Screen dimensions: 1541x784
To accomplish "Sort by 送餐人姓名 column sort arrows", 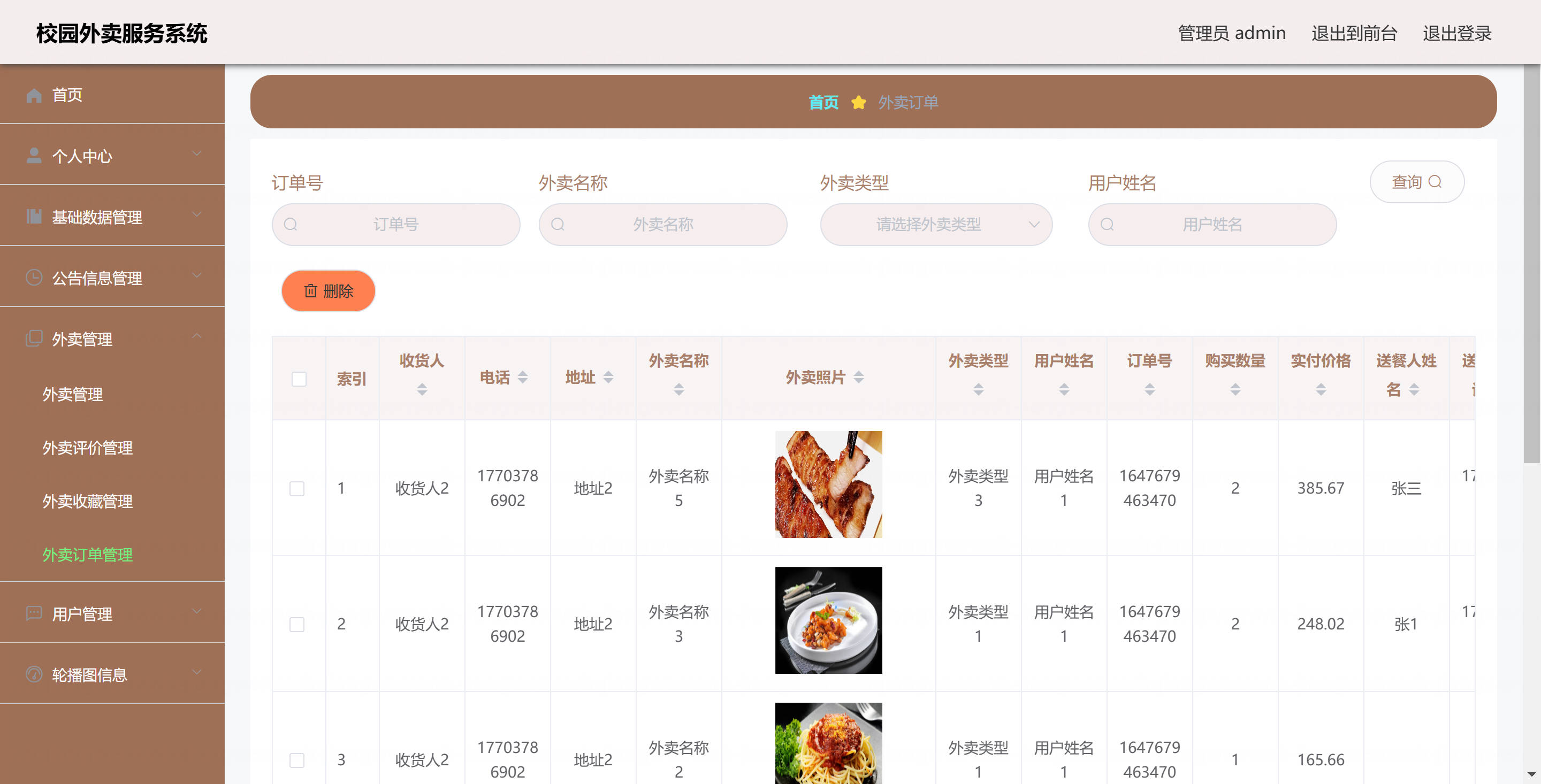I will tap(1414, 389).
